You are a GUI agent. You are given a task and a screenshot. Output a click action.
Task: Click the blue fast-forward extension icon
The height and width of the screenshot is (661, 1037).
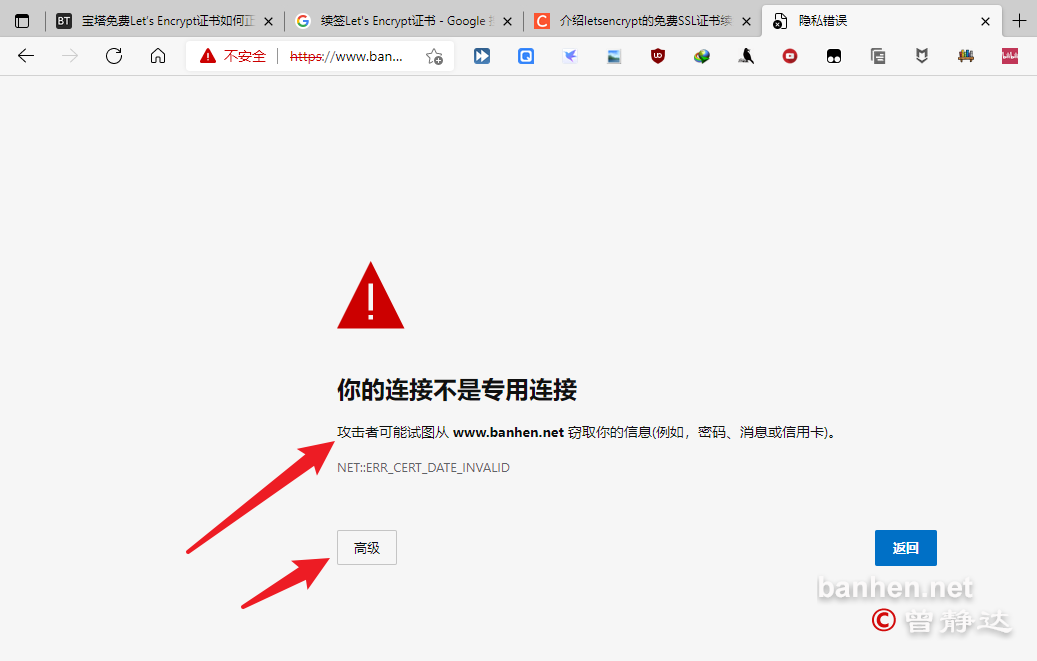point(482,56)
